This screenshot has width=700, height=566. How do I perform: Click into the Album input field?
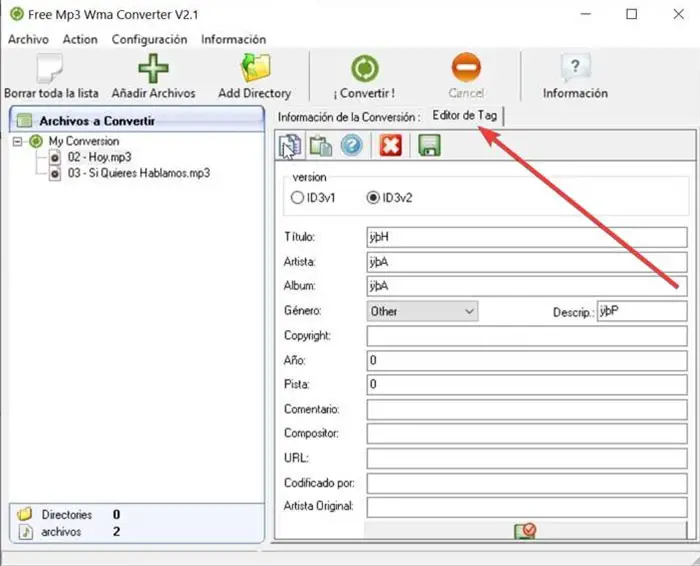pos(527,286)
